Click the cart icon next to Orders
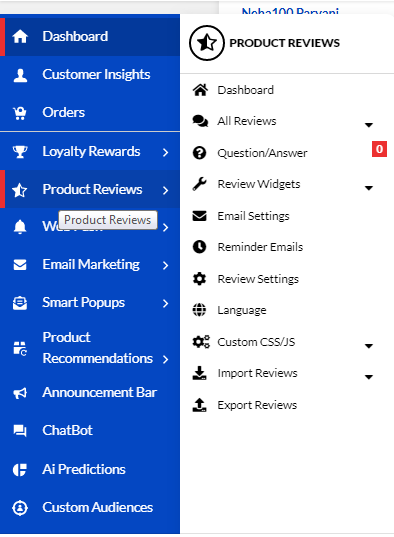Viewport: 394px width, 537px height. [x=20, y=113]
